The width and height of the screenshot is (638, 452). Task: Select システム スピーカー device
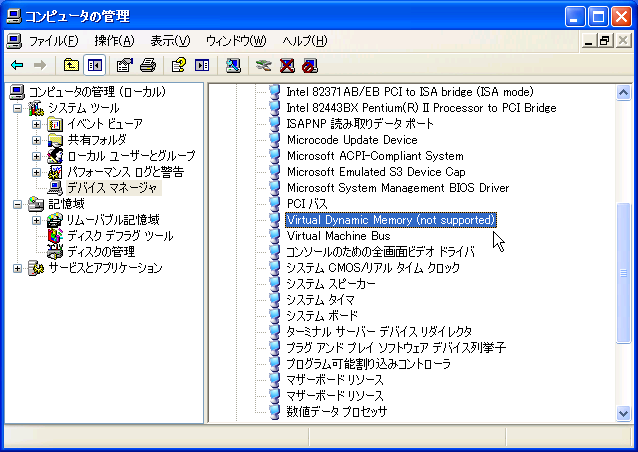coord(331,284)
